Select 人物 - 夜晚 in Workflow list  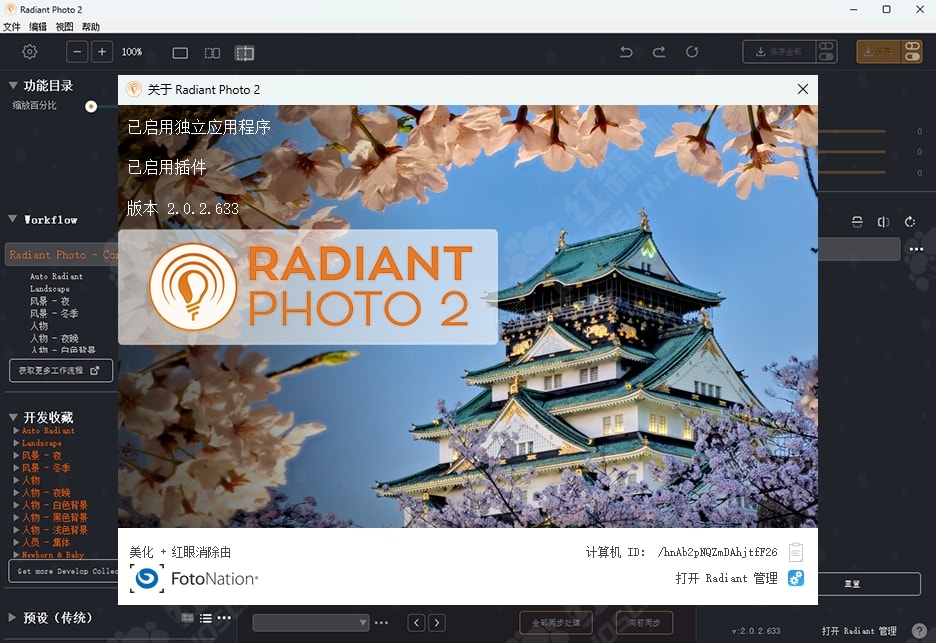54,338
